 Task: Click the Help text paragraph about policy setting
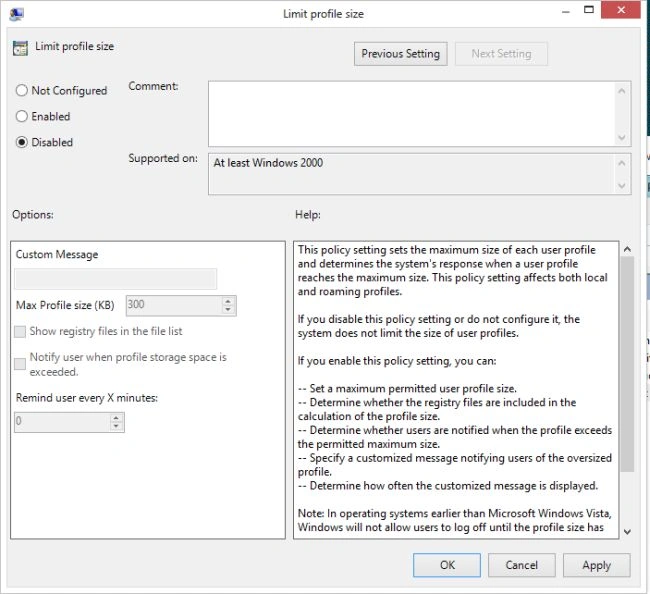tap(453, 271)
